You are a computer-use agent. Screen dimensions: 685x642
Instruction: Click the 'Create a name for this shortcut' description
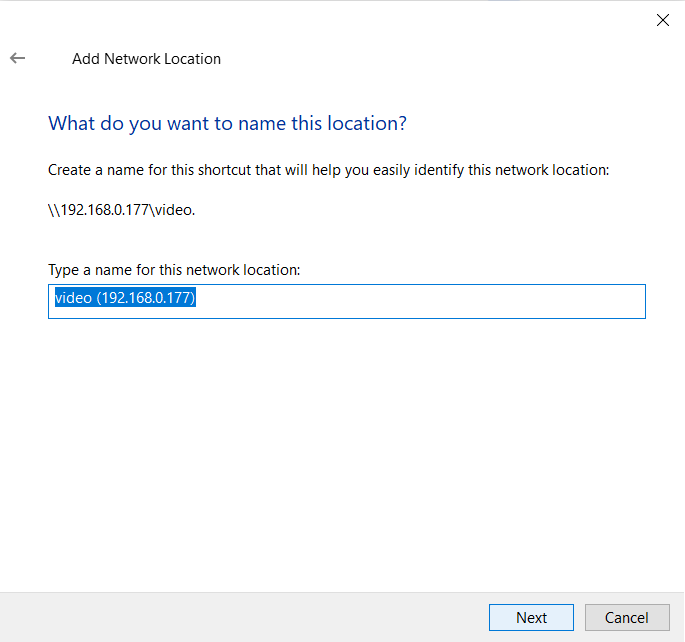point(328,170)
